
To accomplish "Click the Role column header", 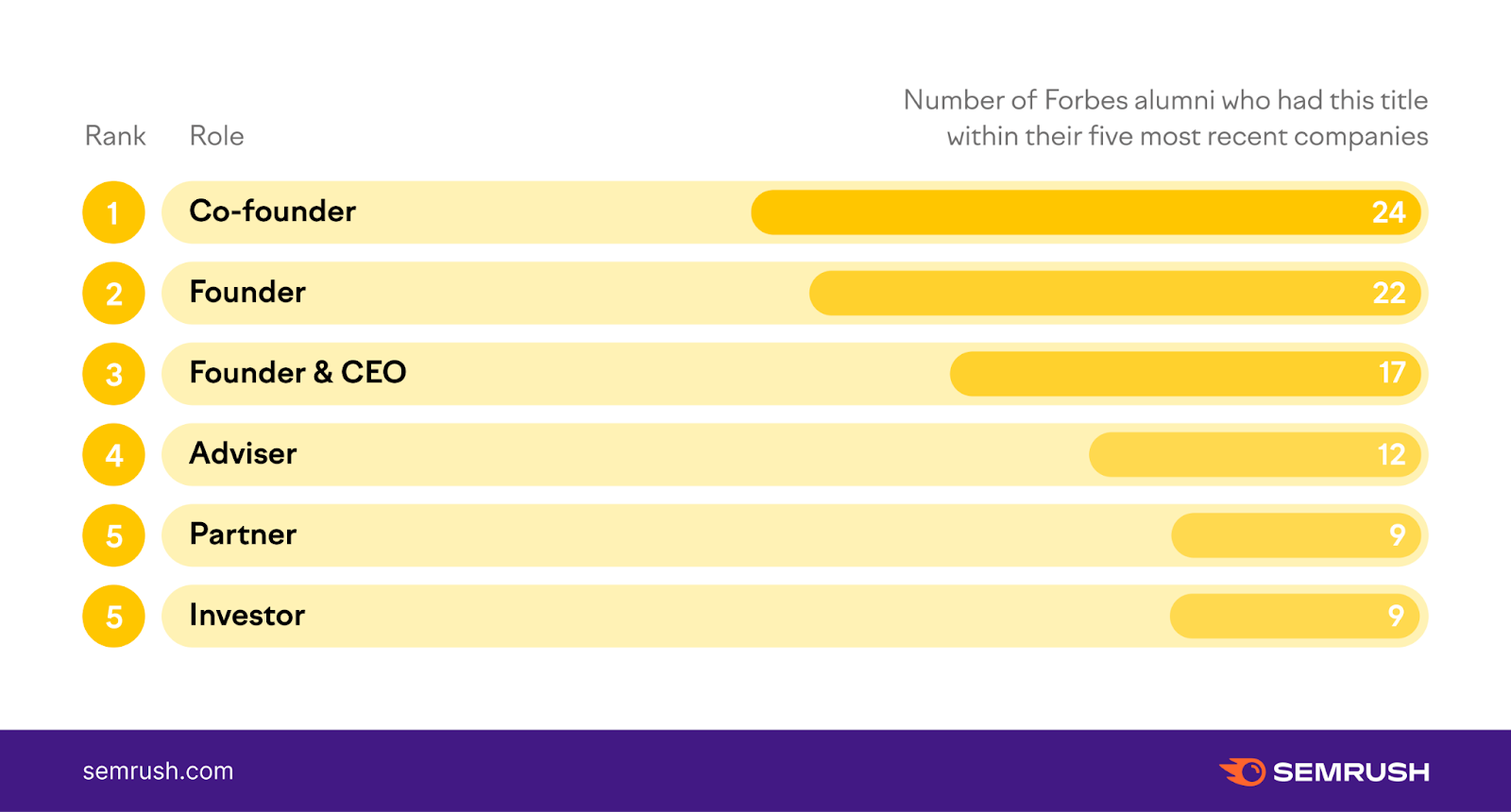I will click(216, 136).
